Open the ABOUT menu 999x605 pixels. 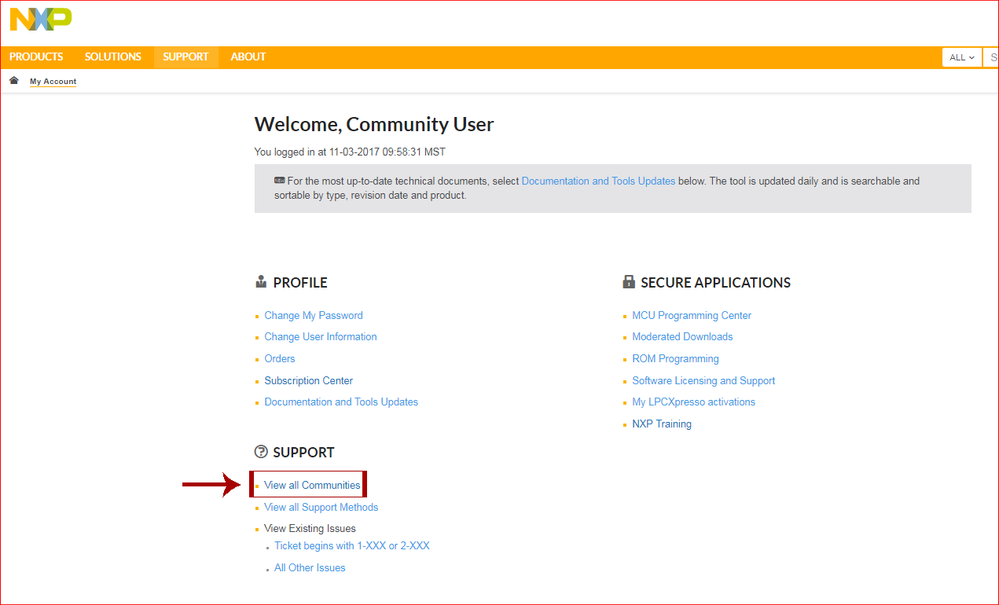coord(248,57)
